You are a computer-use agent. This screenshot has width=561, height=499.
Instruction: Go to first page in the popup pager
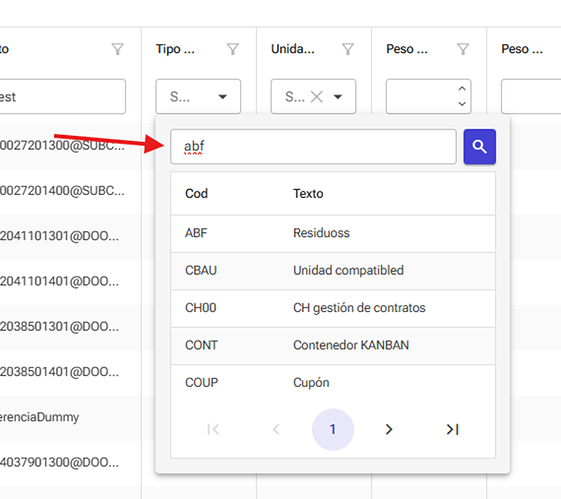pos(213,429)
